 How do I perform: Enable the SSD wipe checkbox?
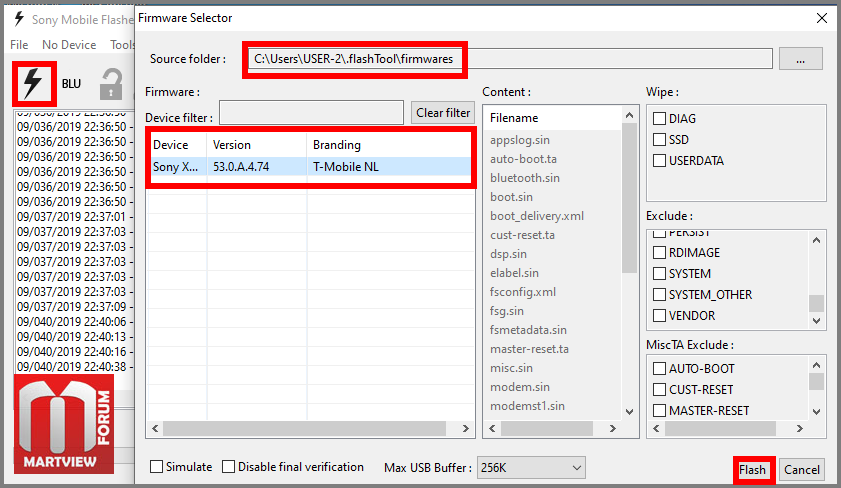tap(659, 139)
